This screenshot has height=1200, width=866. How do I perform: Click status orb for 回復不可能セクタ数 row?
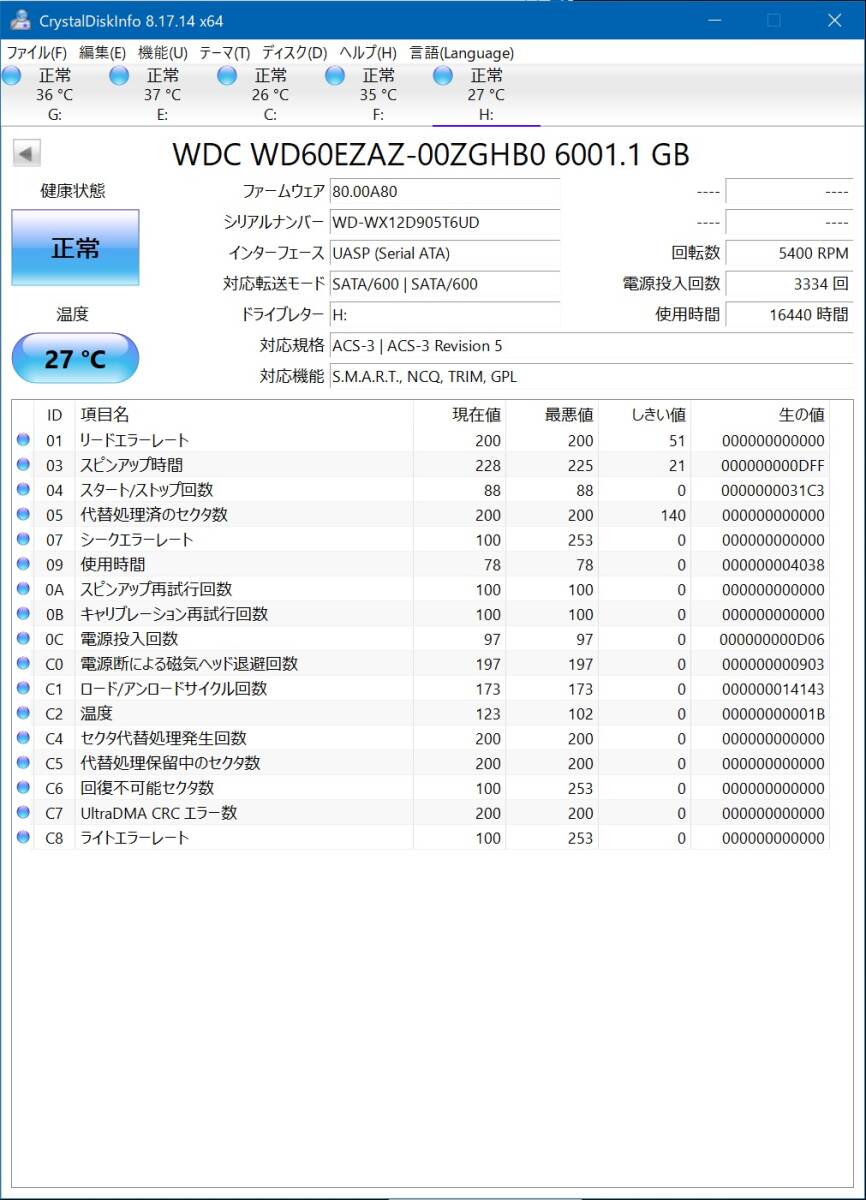coord(23,788)
